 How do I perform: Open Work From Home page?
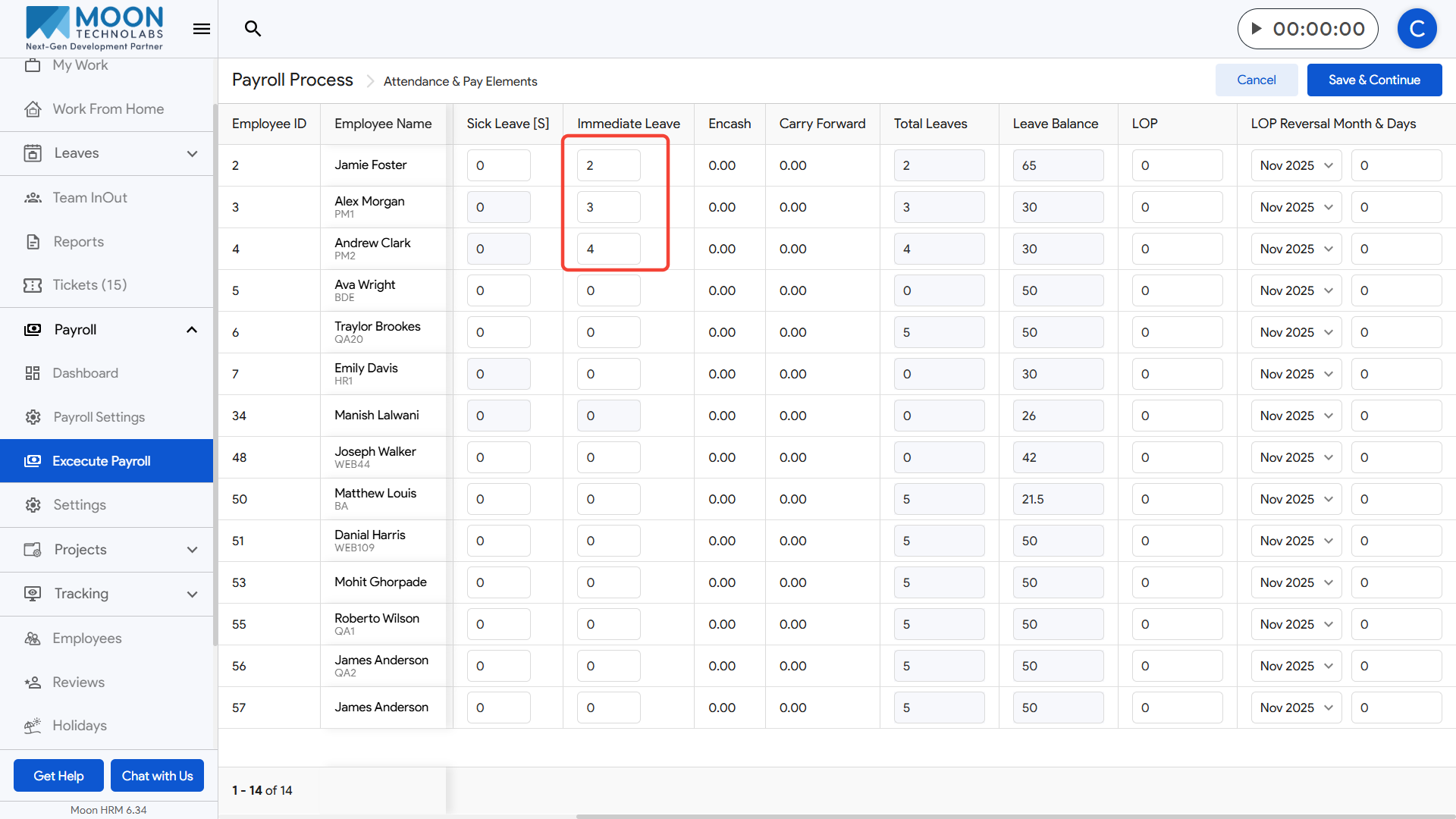(108, 109)
